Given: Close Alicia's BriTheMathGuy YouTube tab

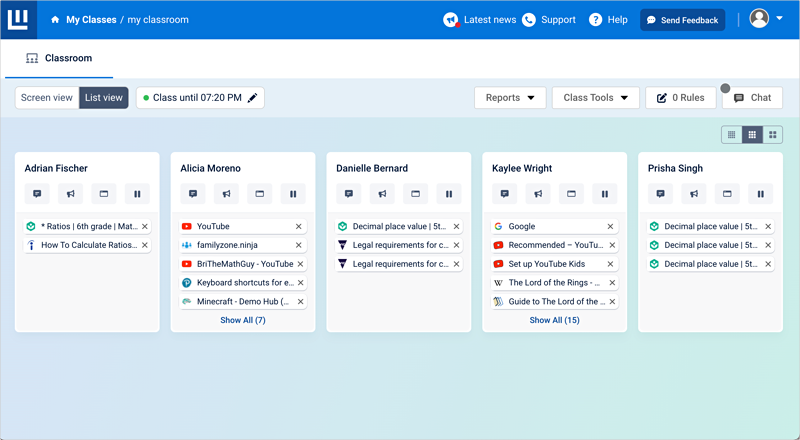Looking at the screenshot, I should (x=301, y=264).
